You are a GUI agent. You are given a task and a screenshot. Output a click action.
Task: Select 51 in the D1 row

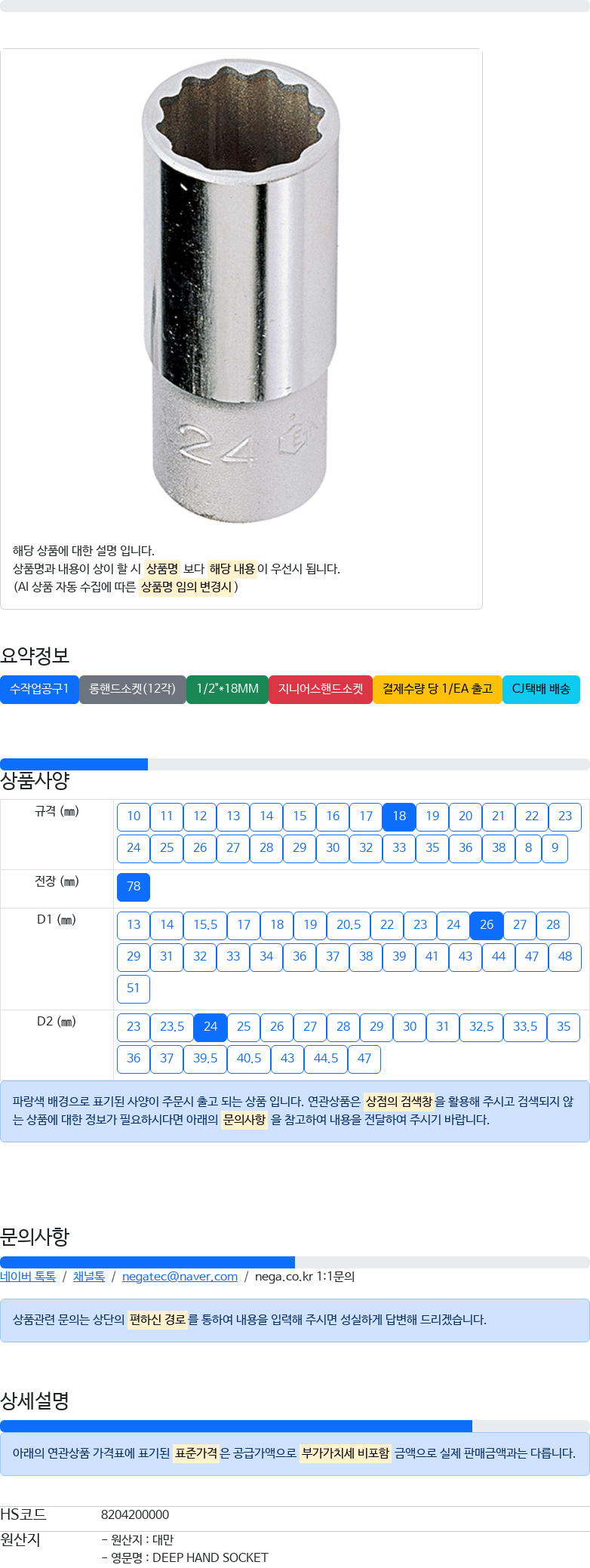coord(134,988)
